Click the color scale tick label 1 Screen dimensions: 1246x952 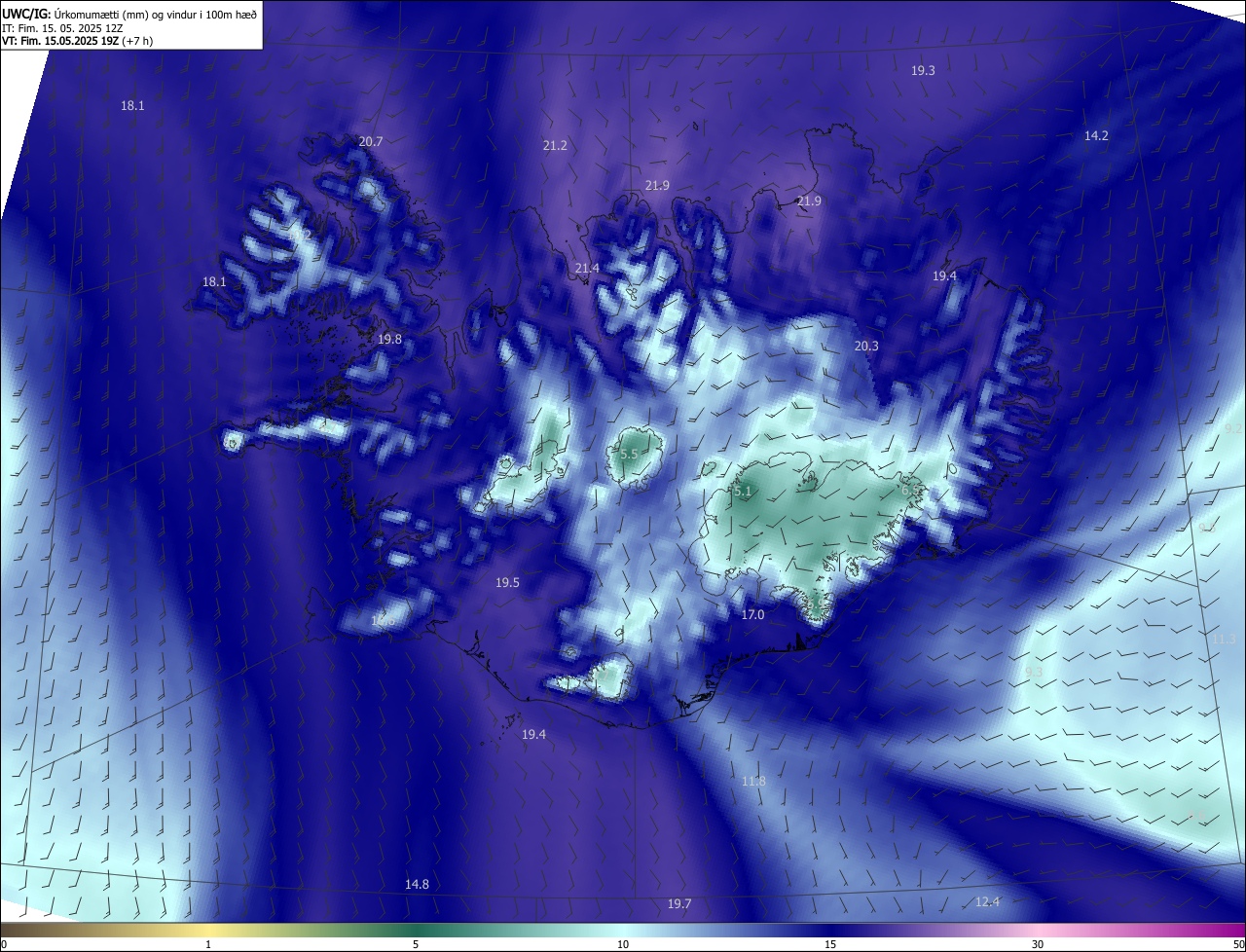click(208, 944)
